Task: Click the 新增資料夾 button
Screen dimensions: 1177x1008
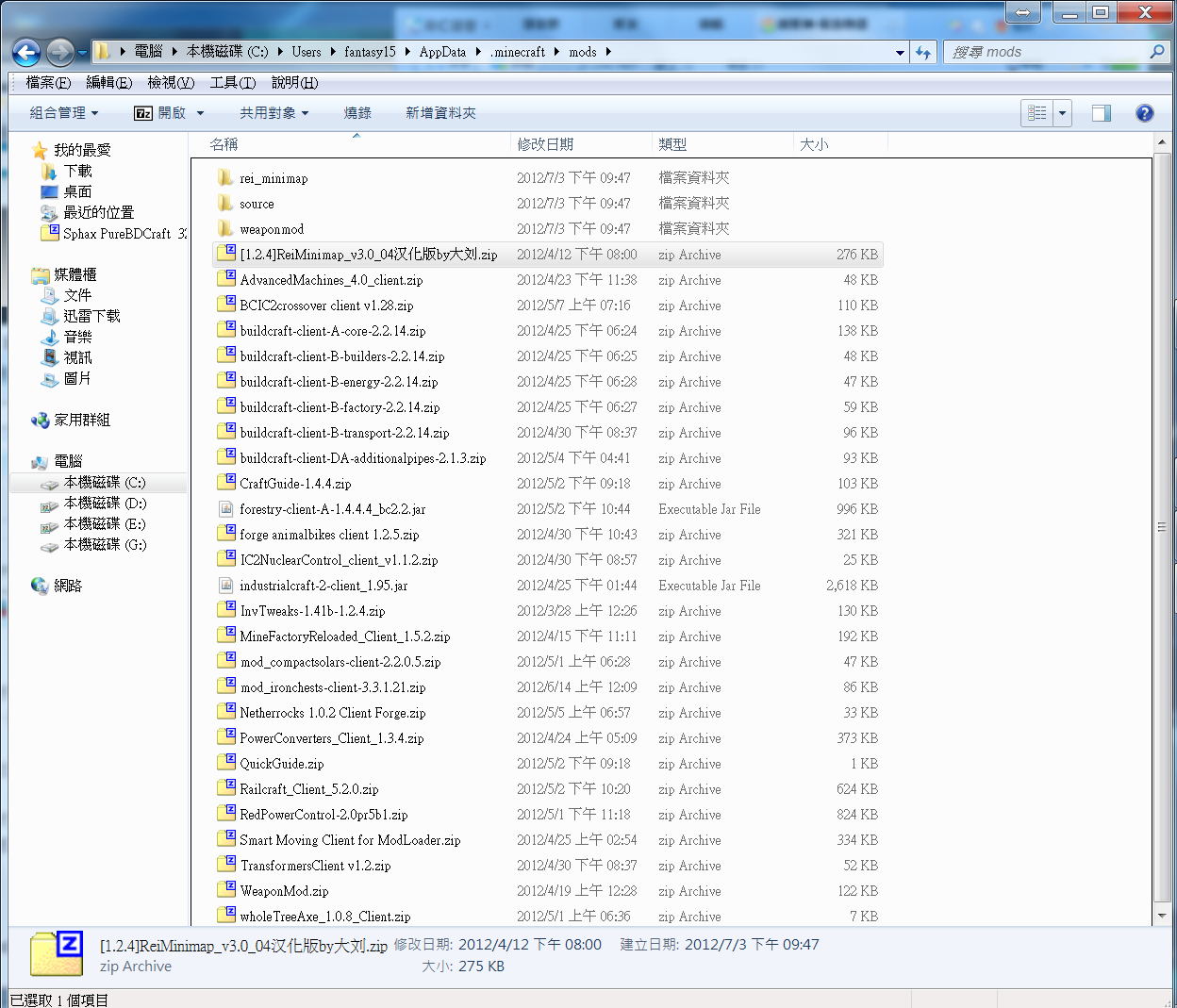Action: click(x=440, y=113)
